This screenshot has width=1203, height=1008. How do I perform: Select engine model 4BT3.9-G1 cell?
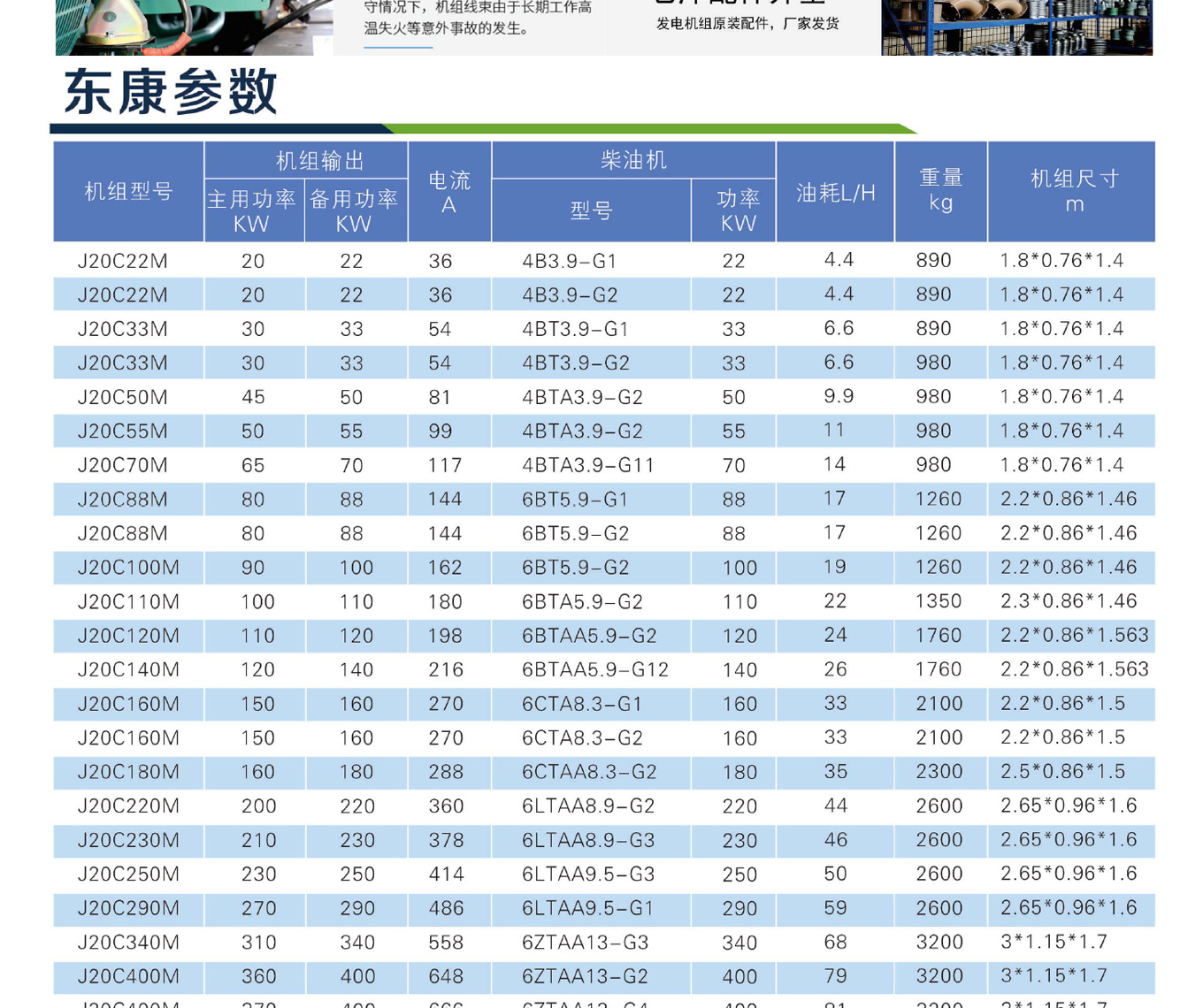(x=575, y=330)
